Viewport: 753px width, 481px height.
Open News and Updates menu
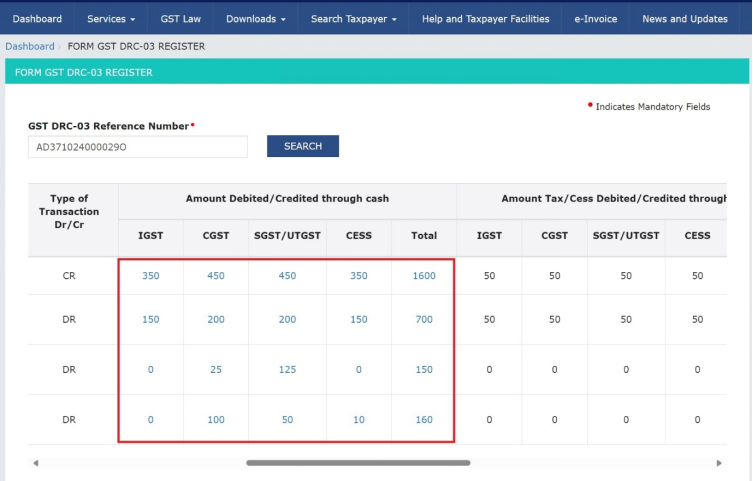point(685,19)
